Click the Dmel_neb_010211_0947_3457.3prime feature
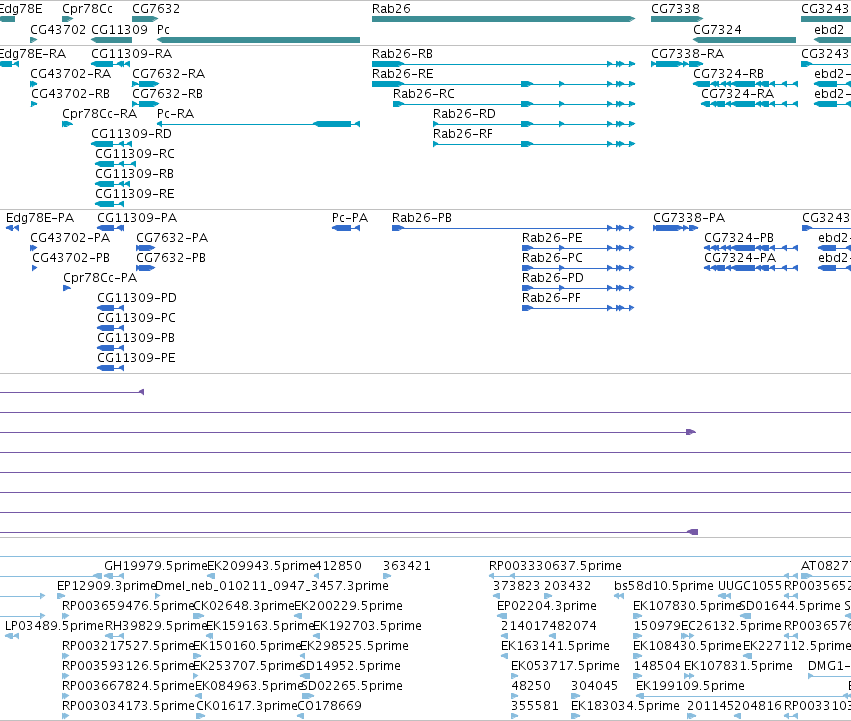This screenshot has height=721, width=851. click(x=272, y=586)
